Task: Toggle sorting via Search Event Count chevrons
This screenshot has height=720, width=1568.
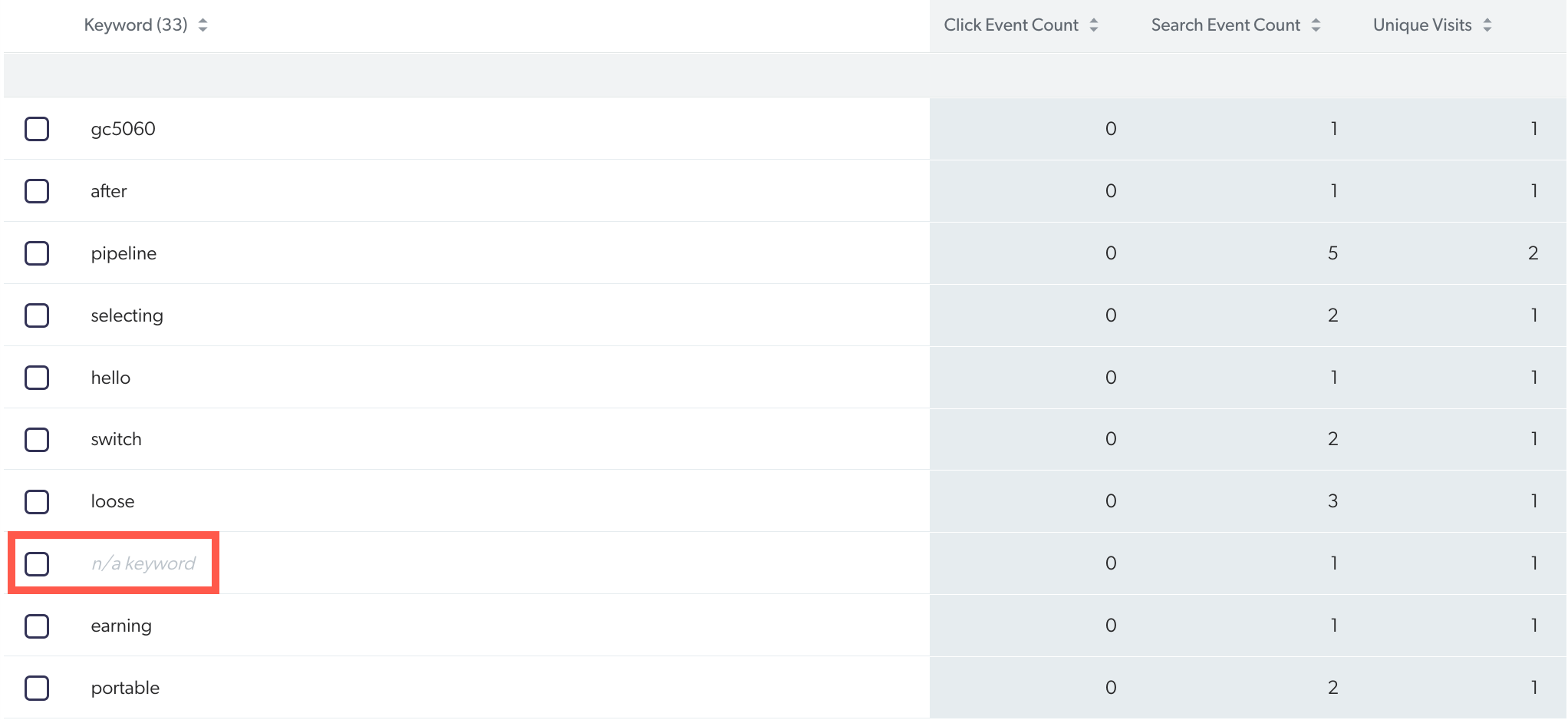Action: pyautogui.click(x=1316, y=24)
